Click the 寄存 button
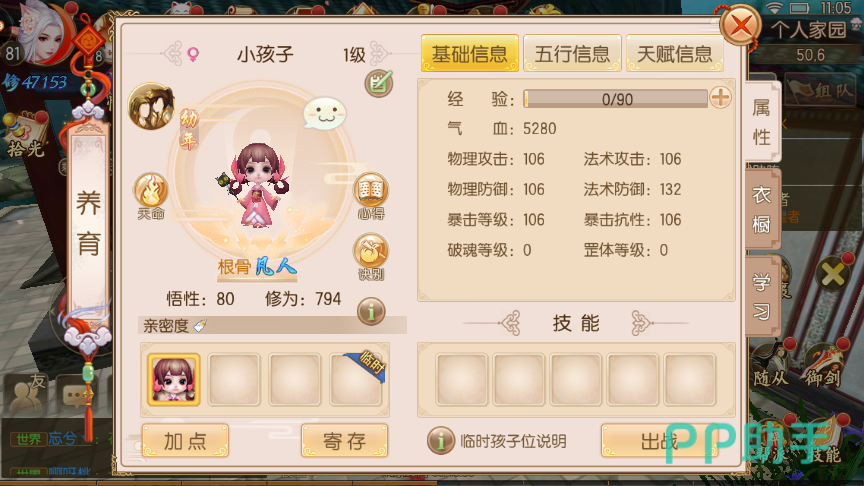864x486 pixels. (344, 441)
